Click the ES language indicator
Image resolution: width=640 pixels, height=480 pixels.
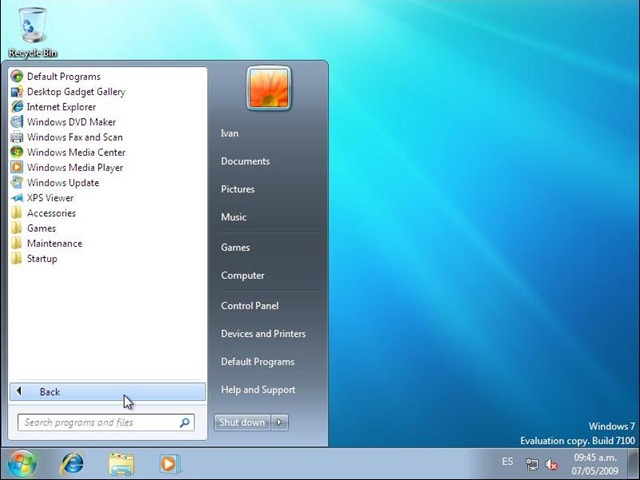pos(507,462)
